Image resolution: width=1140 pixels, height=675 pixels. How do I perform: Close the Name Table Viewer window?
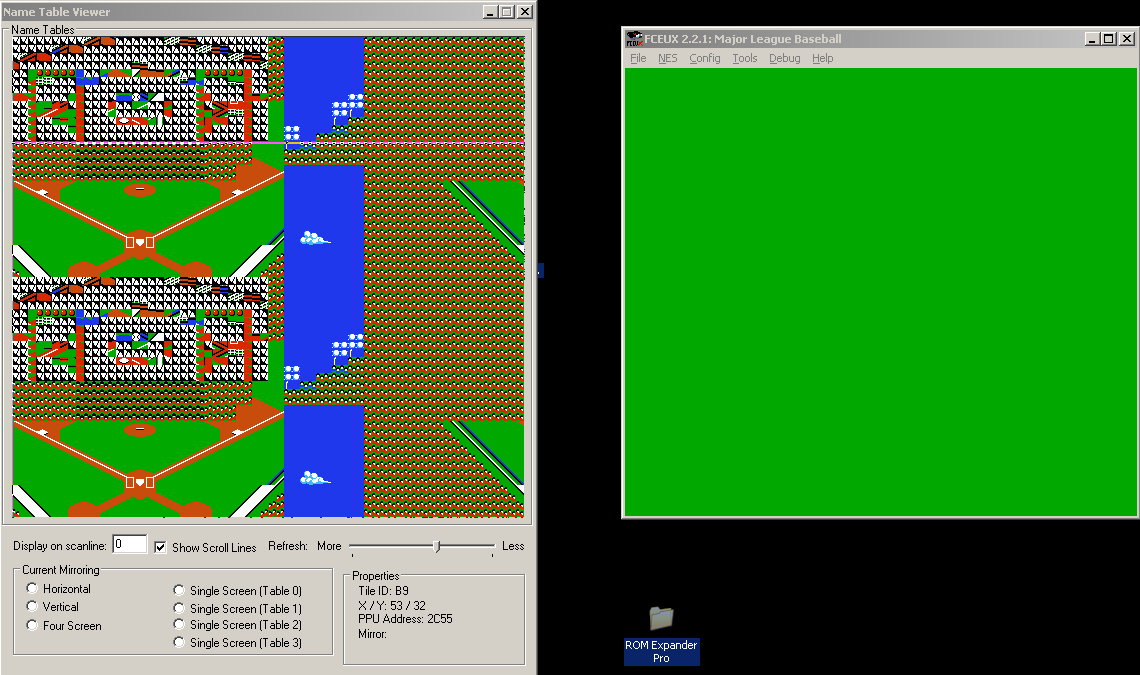click(x=525, y=12)
